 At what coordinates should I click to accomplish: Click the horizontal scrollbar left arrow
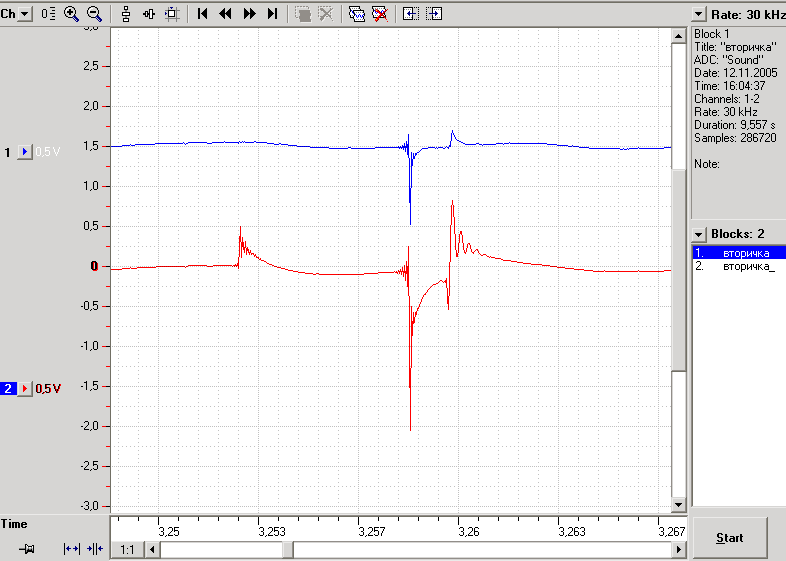click(x=152, y=550)
